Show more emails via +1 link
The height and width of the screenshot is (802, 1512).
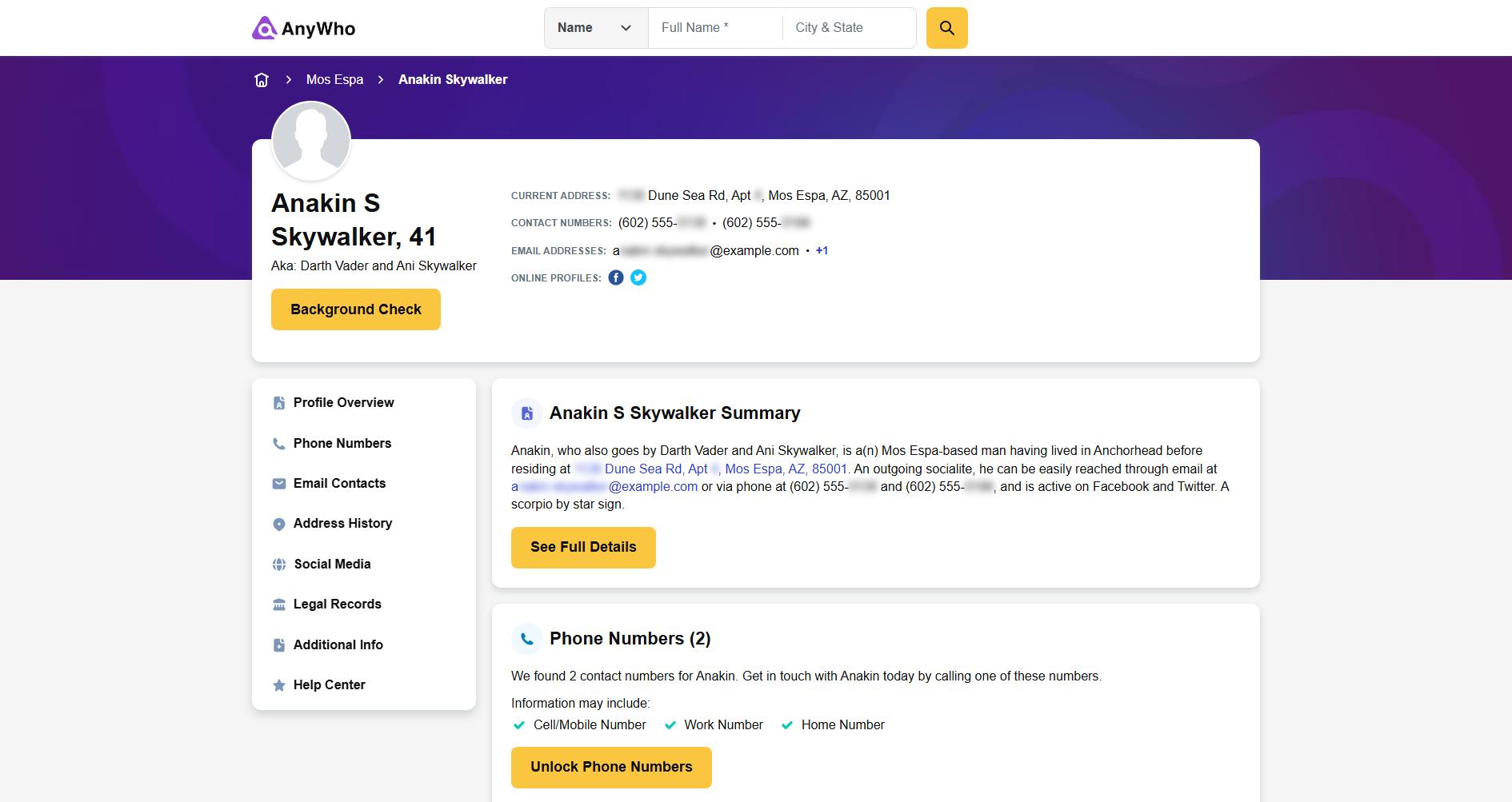(x=822, y=251)
